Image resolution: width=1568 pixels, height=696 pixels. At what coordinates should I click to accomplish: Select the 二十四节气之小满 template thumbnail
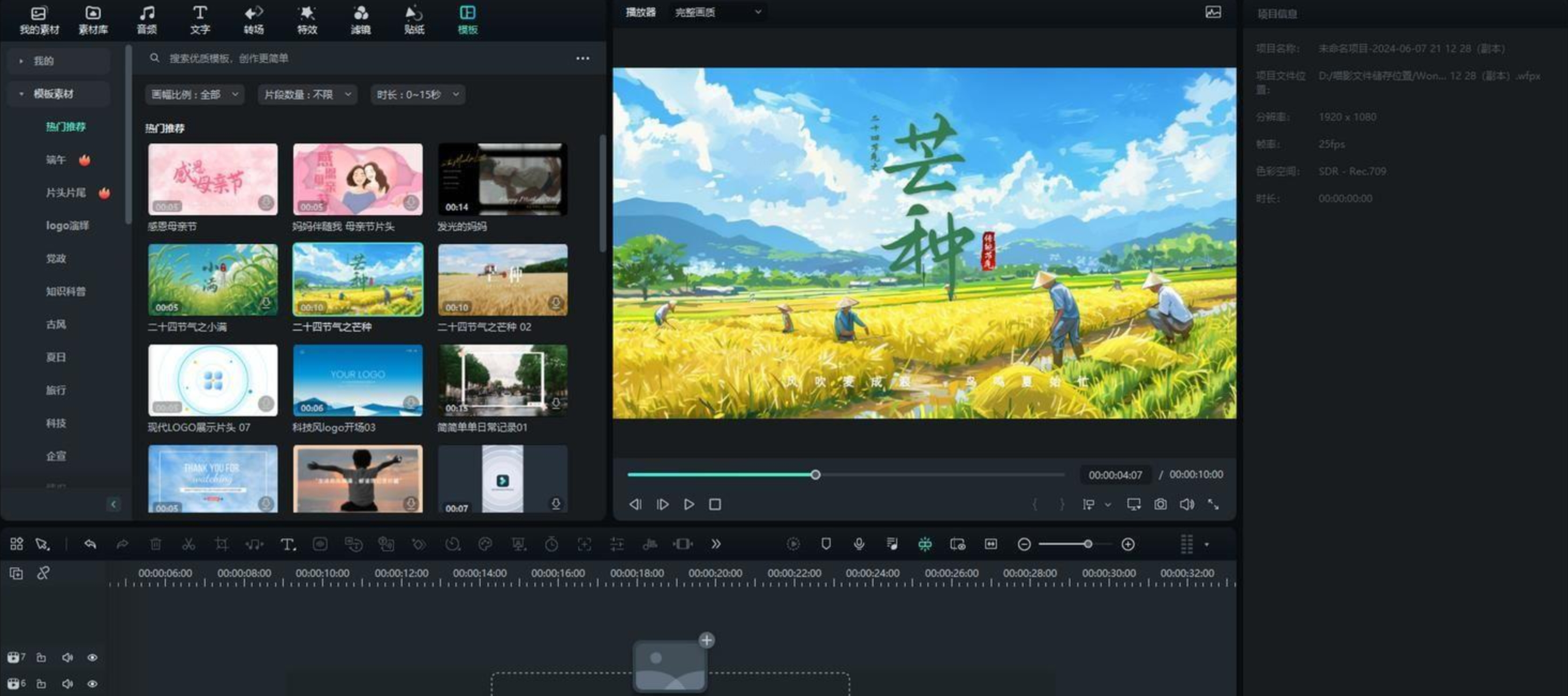[213, 280]
